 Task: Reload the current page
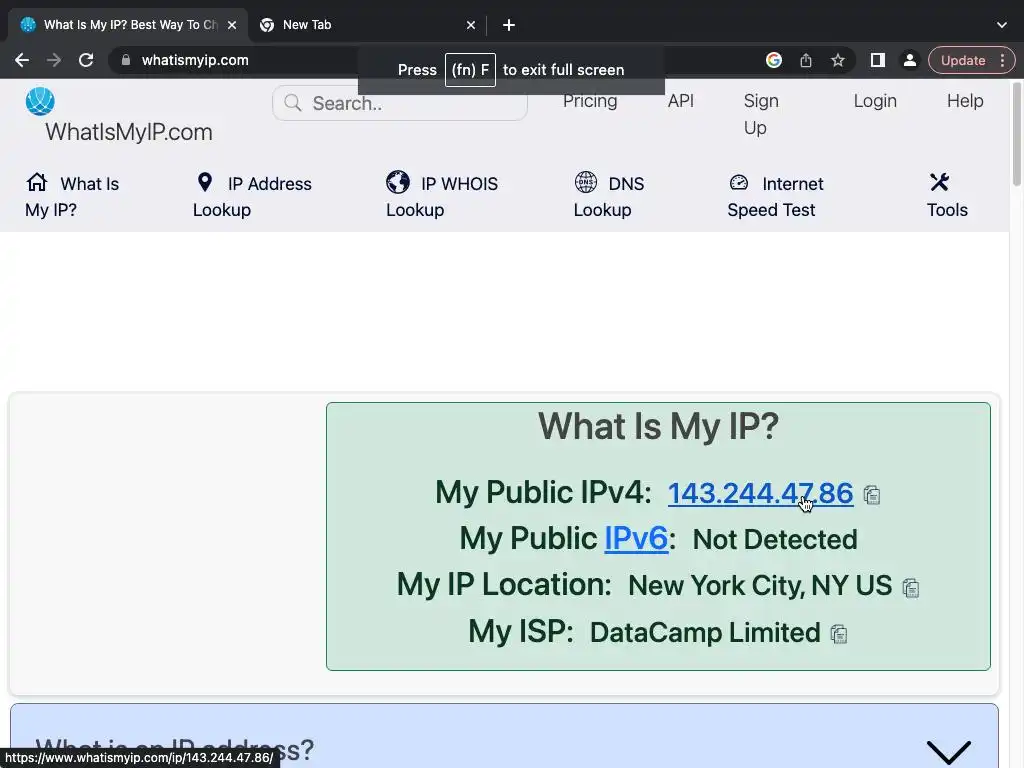[x=86, y=60]
